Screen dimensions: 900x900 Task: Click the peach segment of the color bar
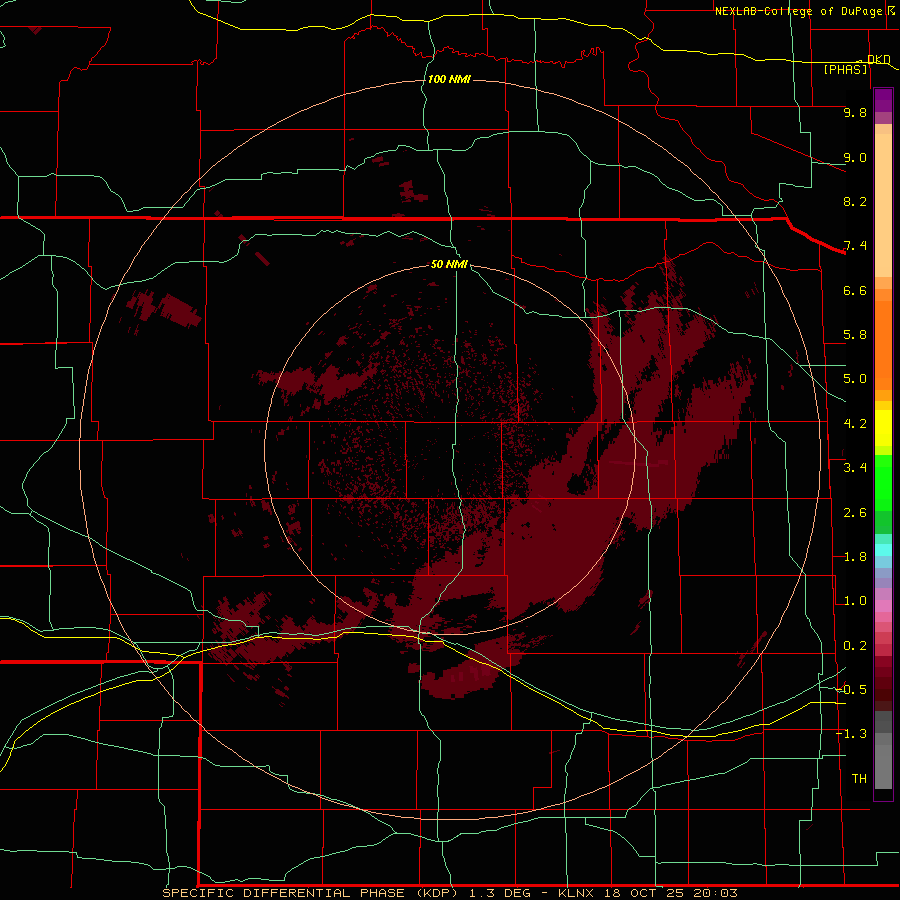pos(883,205)
